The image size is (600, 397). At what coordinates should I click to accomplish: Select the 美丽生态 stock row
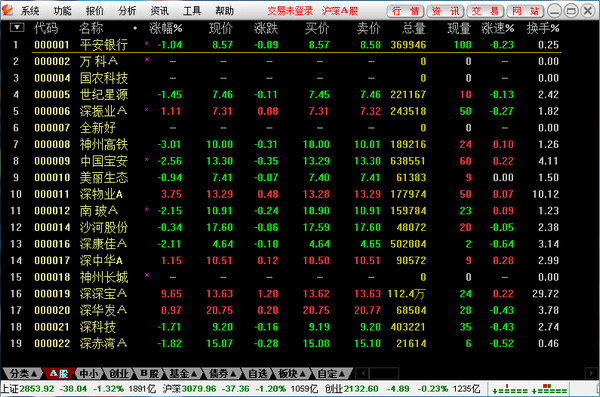pos(285,178)
